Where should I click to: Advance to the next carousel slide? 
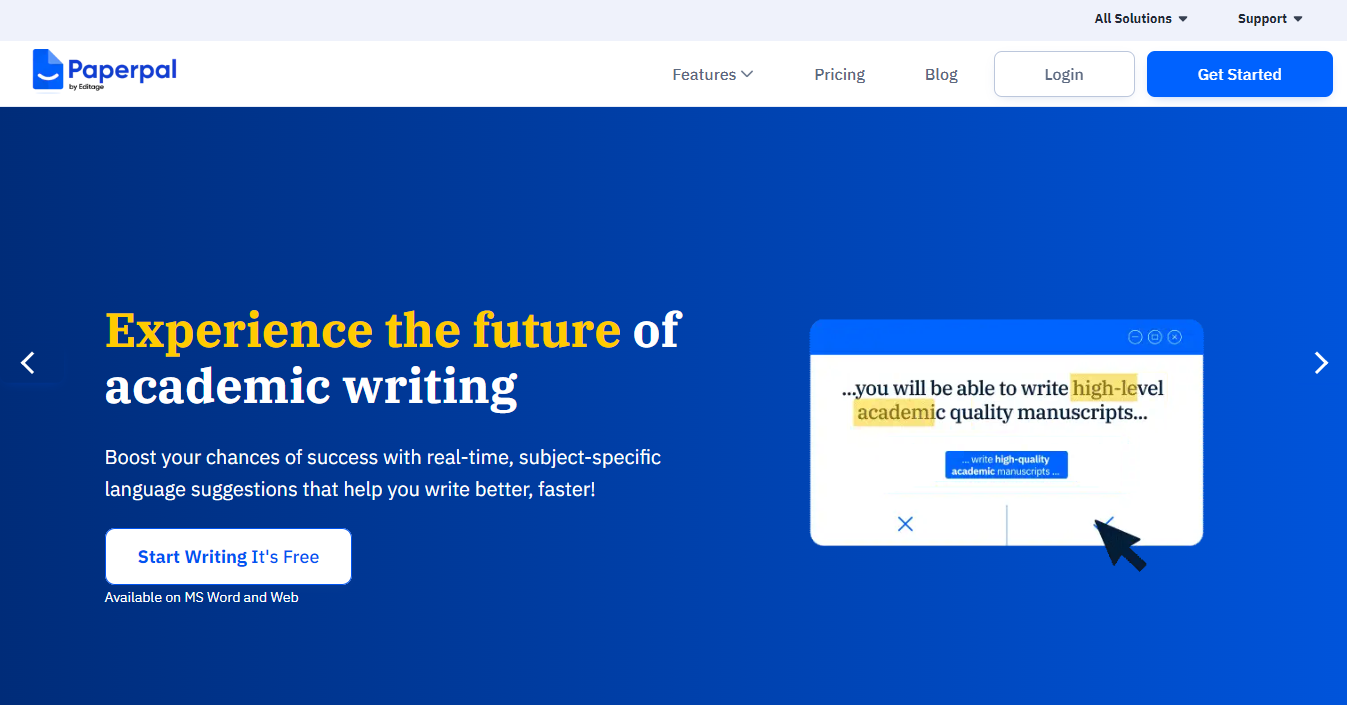tap(1321, 363)
